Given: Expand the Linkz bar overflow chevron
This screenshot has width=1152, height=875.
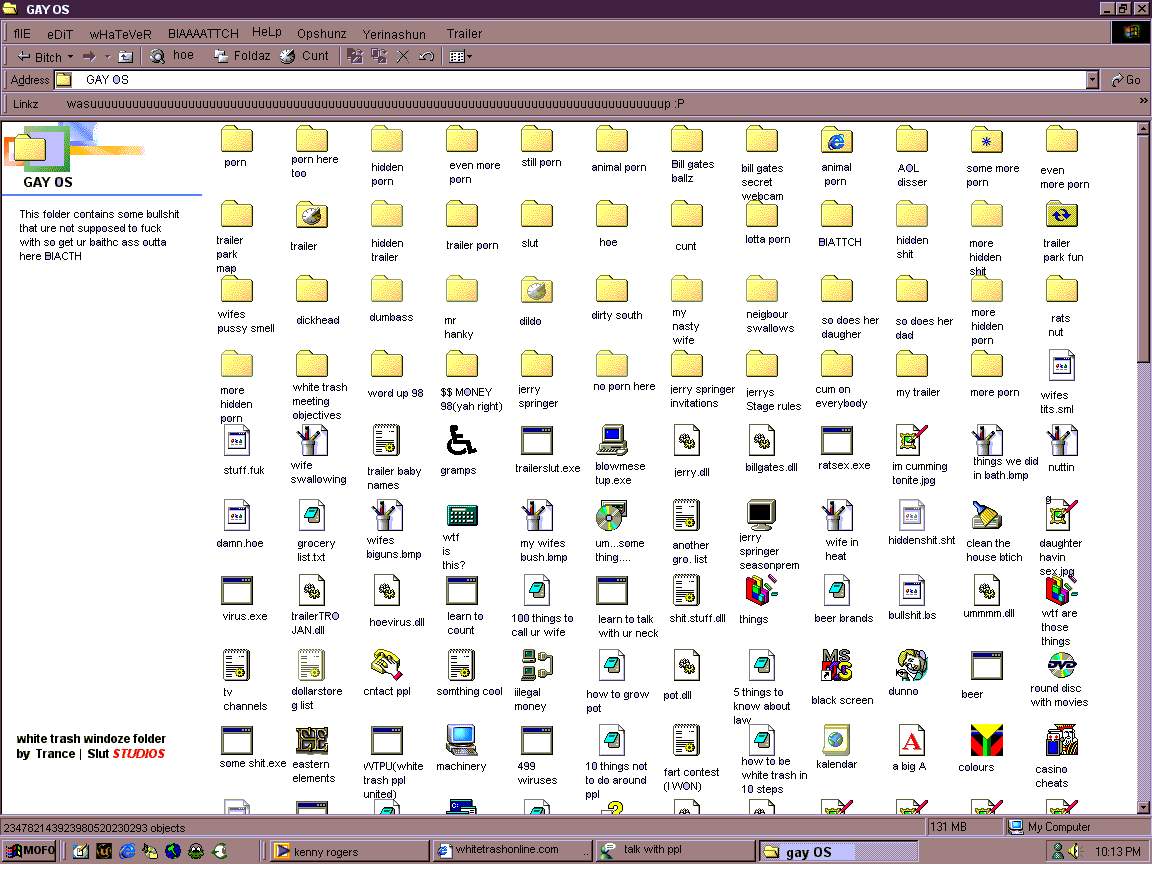Looking at the screenshot, I should click(x=1143, y=101).
